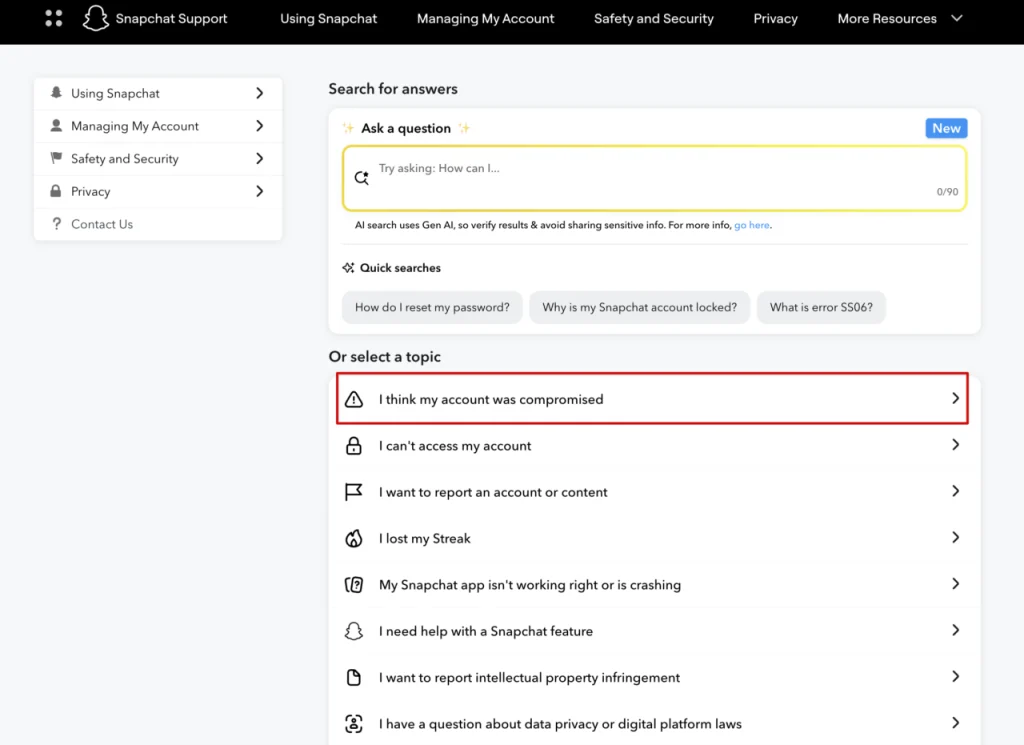Click the flag icon beside Safety and Security
The height and width of the screenshot is (745, 1024).
point(56,158)
